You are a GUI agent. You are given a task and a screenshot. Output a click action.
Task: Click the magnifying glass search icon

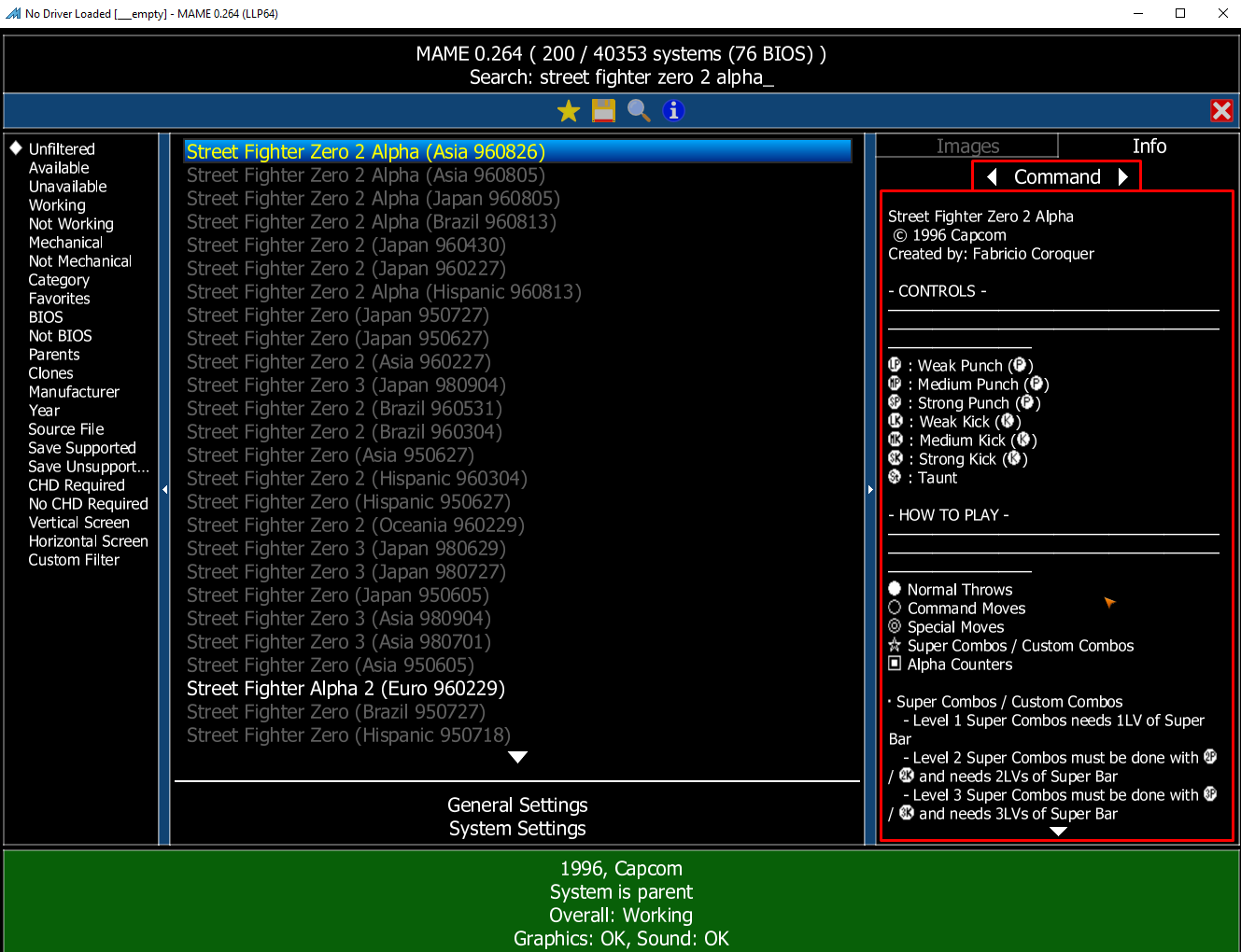pos(639,111)
